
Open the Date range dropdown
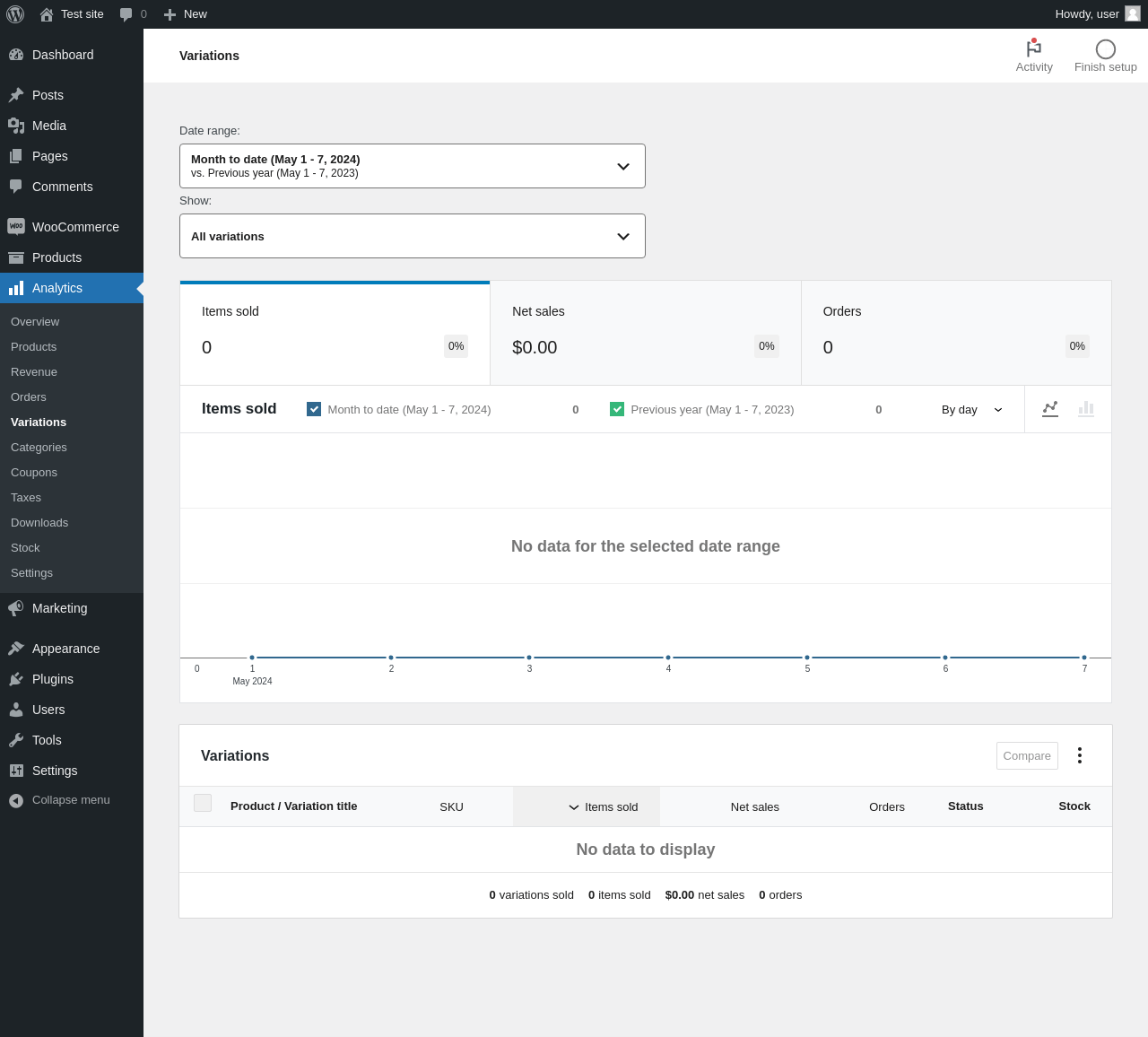click(x=413, y=166)
